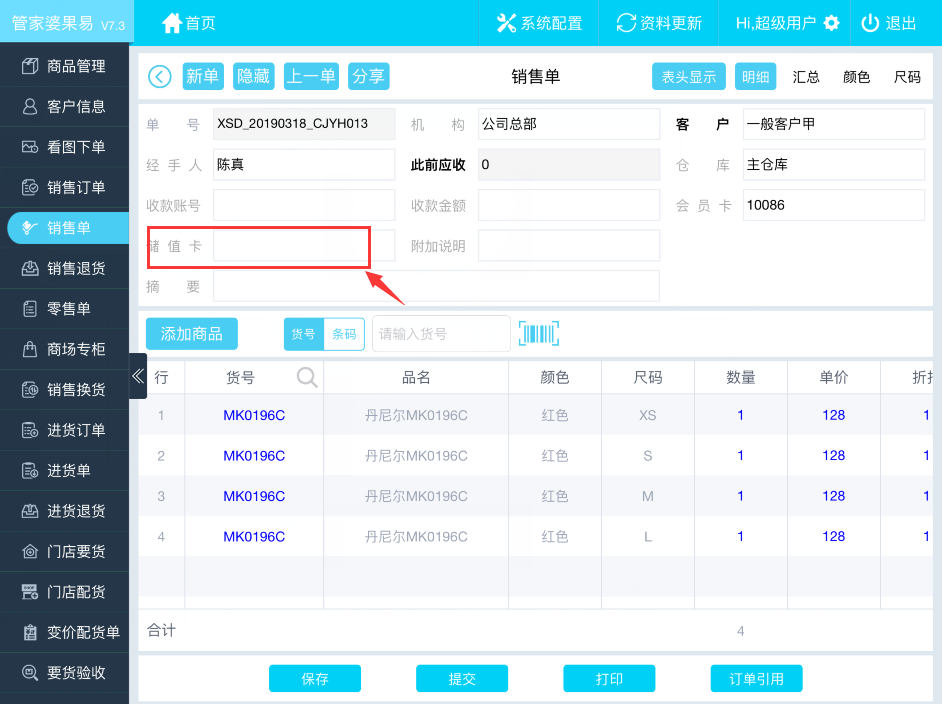Viewport: 942px width, 704px height.
Task: Select the 汇总 tab
Action: tap(806, 77)
